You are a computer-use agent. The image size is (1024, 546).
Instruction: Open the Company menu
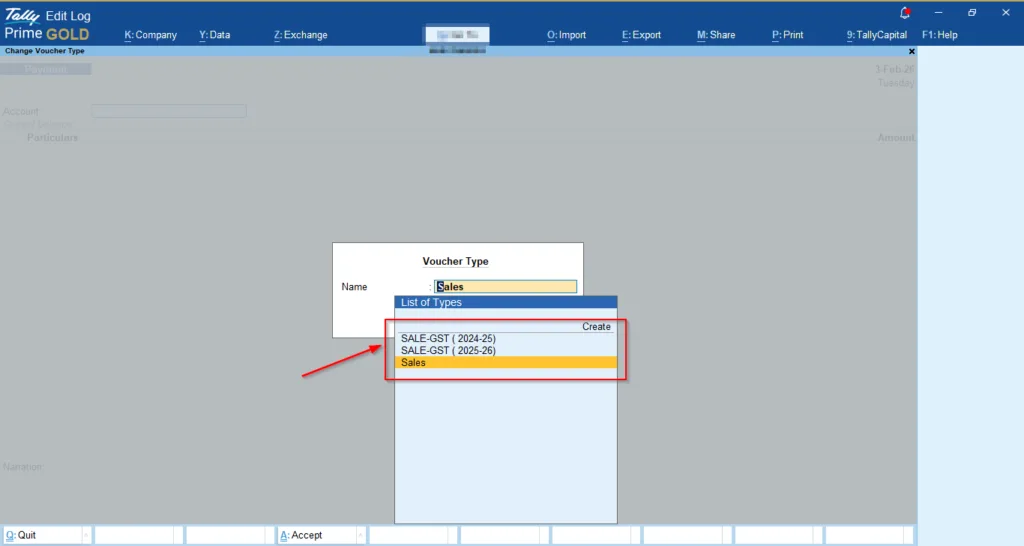coord(150,35)
